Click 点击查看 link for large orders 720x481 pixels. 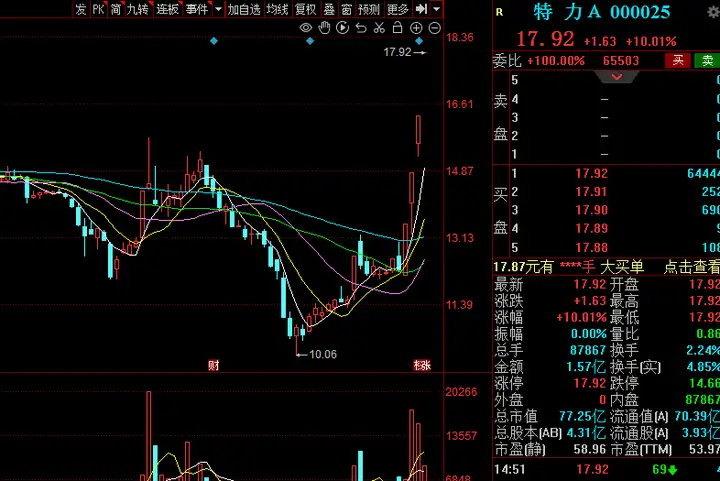point(692,267)
